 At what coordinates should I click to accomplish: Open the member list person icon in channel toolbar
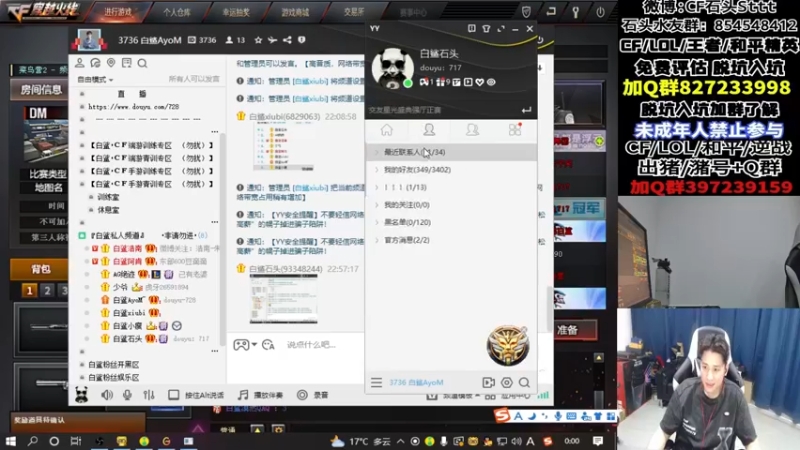pos(80,63)
